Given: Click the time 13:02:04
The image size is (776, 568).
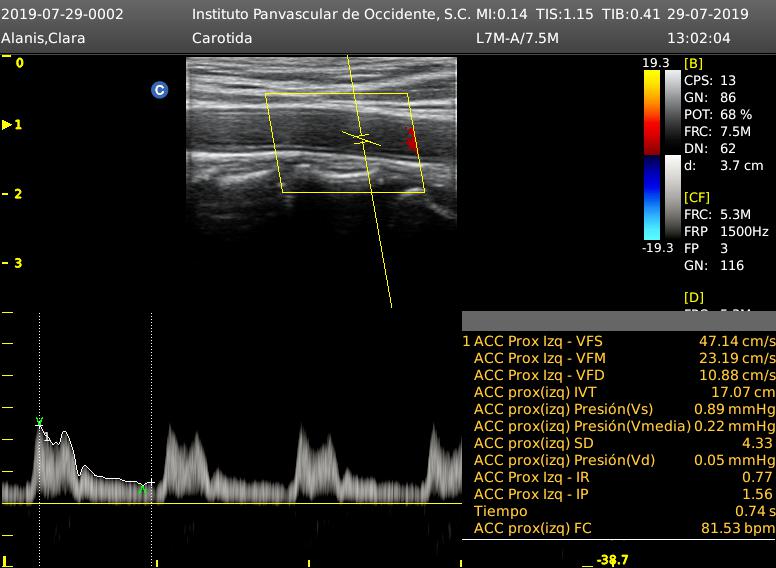Looking at the screenshot, I should pos(699,38).
